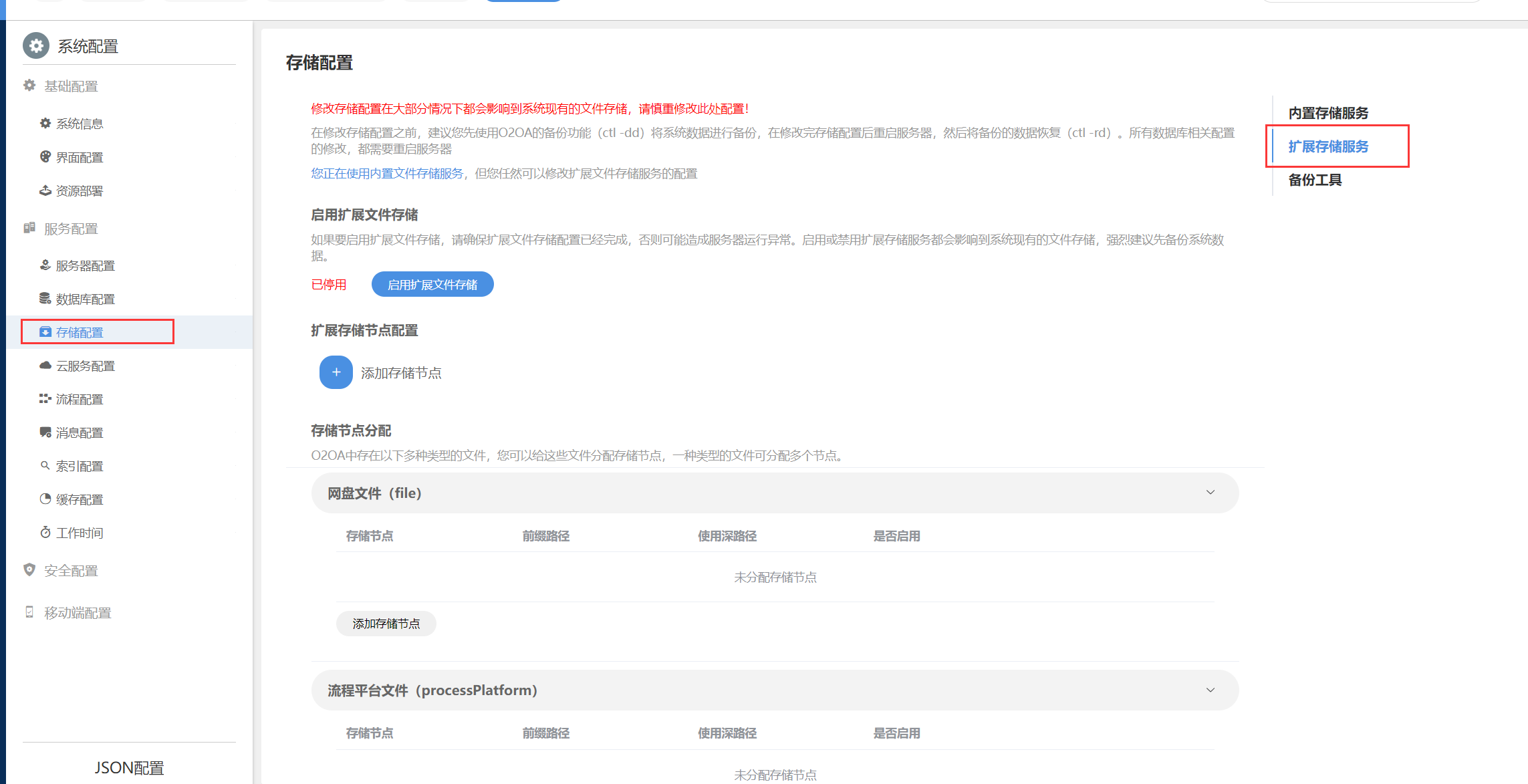
Task: Click the 资源部署 upload icon
Action: 45,190
